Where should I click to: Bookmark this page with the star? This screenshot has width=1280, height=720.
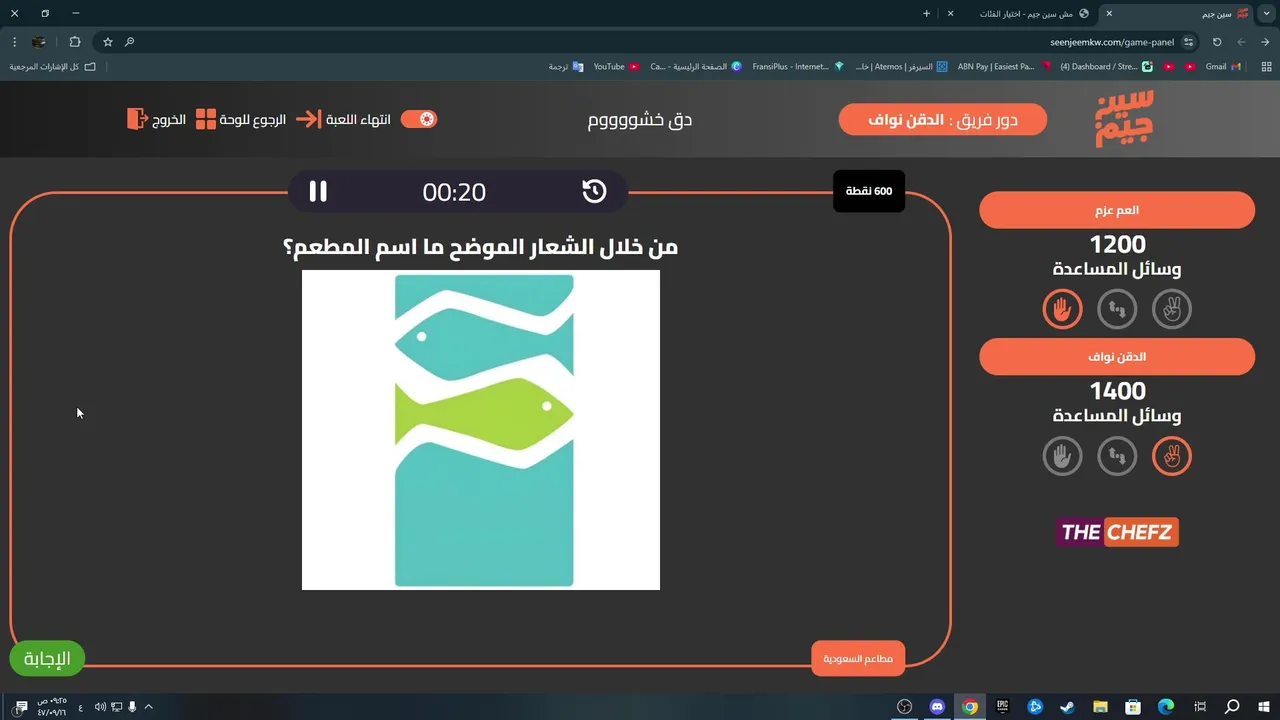pyautogui.click(x=108, y=42)
